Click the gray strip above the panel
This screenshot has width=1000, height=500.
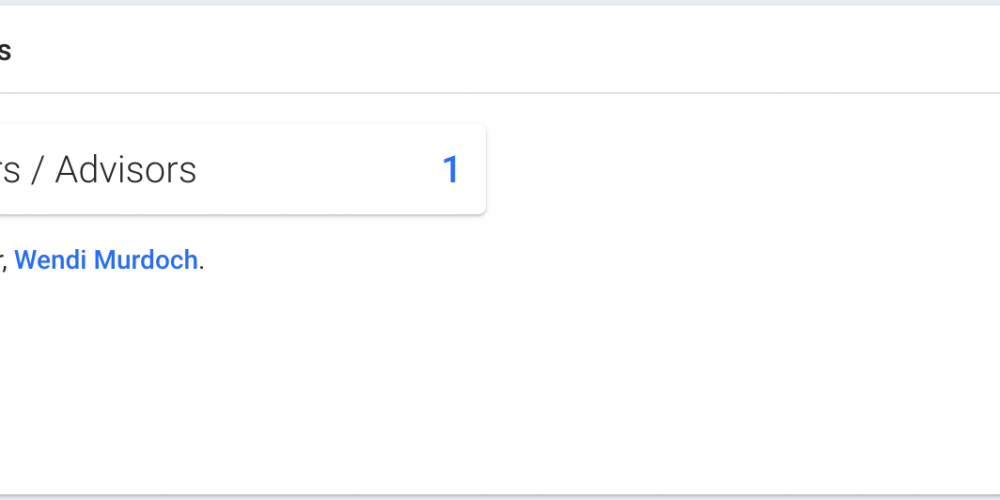tap(500, 2)
